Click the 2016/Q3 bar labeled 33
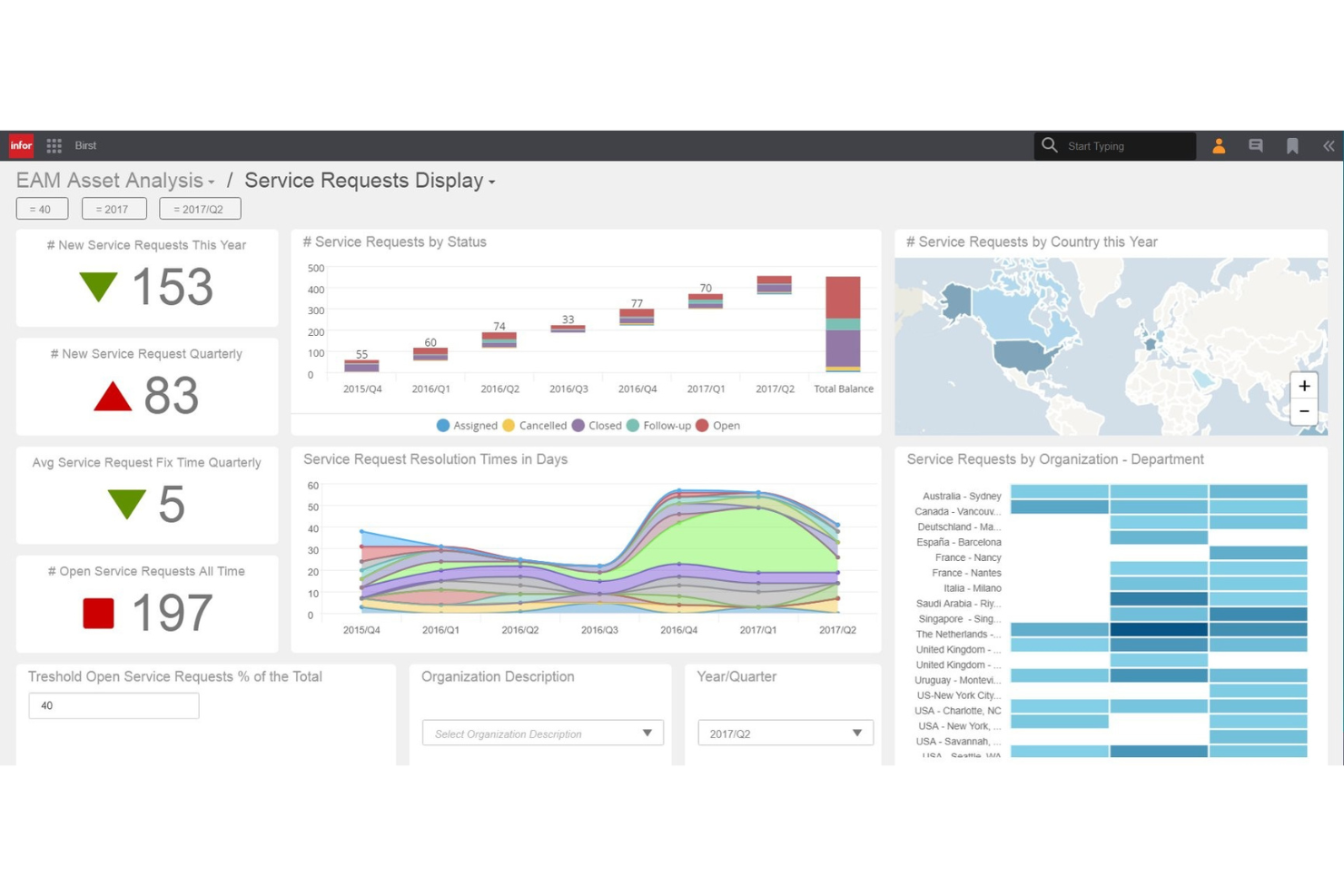Viewport: 1344px width, 896px height. (568, 329)
